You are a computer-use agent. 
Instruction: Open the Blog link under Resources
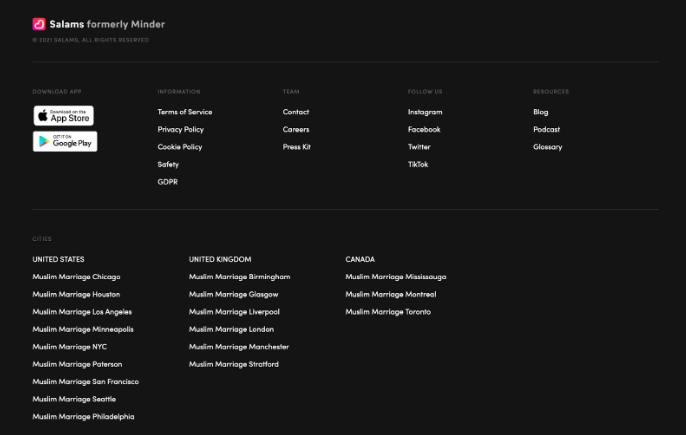[x=540, y=112]
